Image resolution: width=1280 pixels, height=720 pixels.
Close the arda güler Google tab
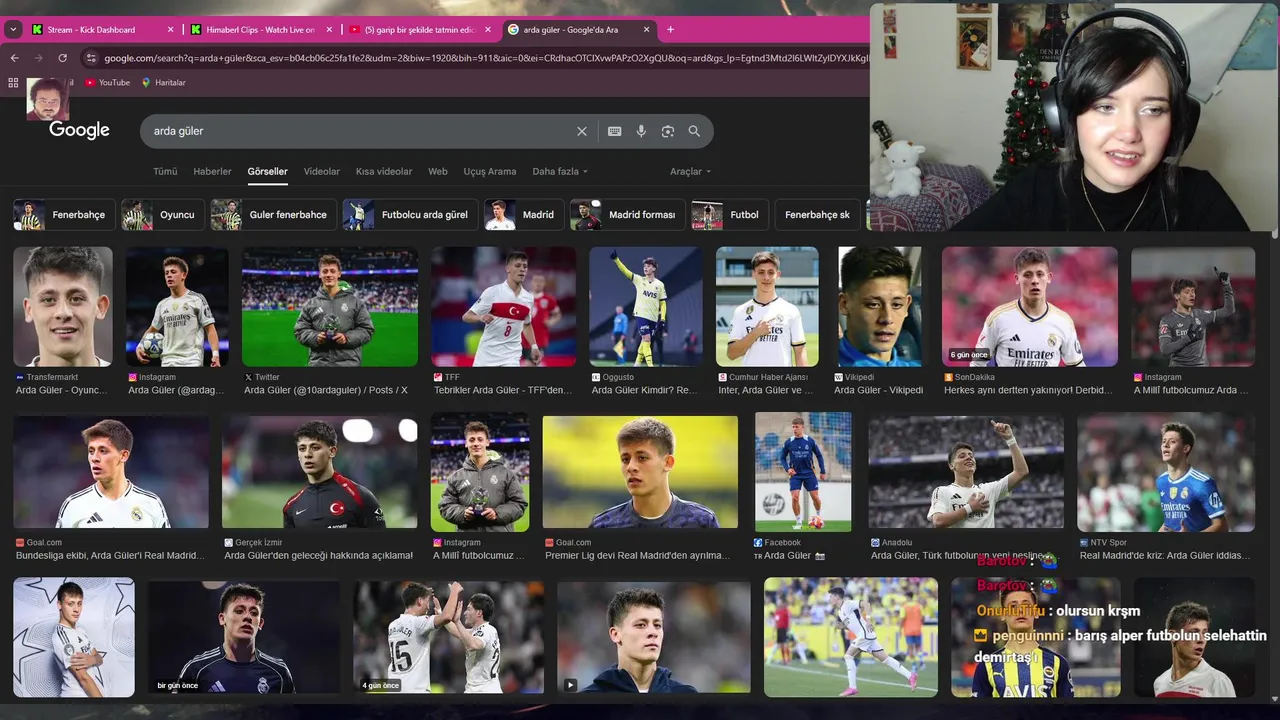pyautogui.click(x=646, y=30)
